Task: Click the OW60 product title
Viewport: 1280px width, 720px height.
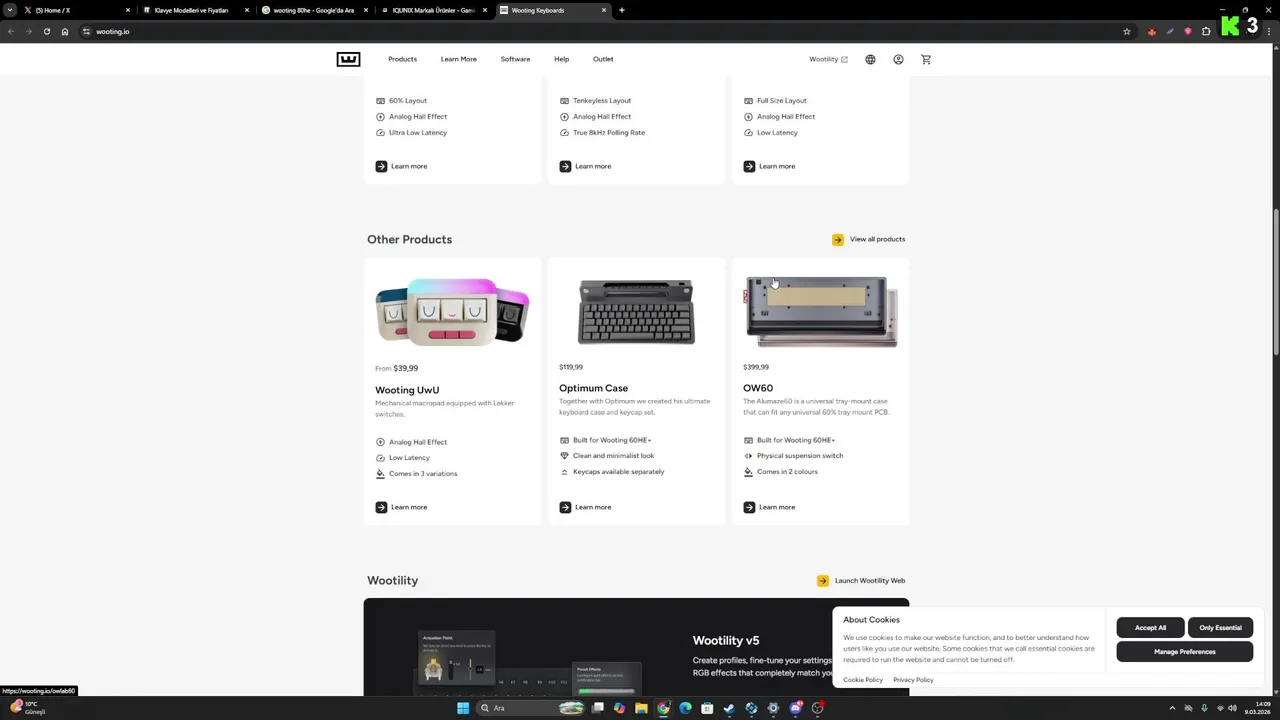Action: (x=758, y=388)
